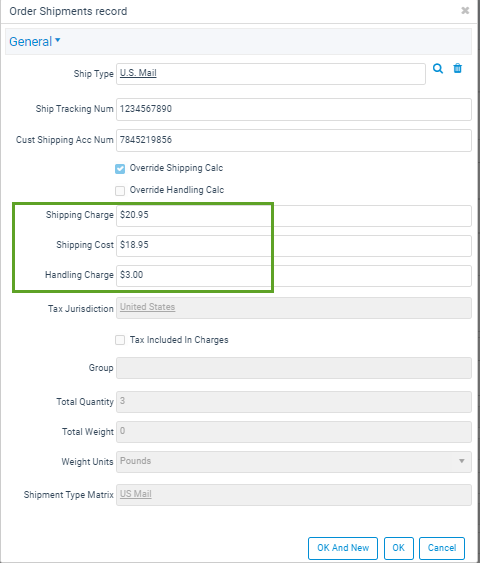Select the Shipping Charge field

point(294,216)
